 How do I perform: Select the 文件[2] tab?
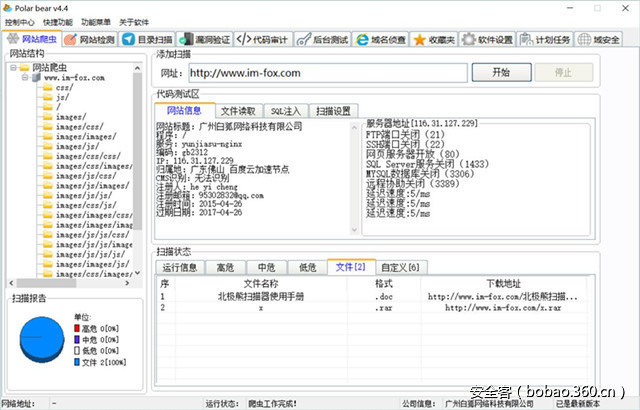[351, 266]
